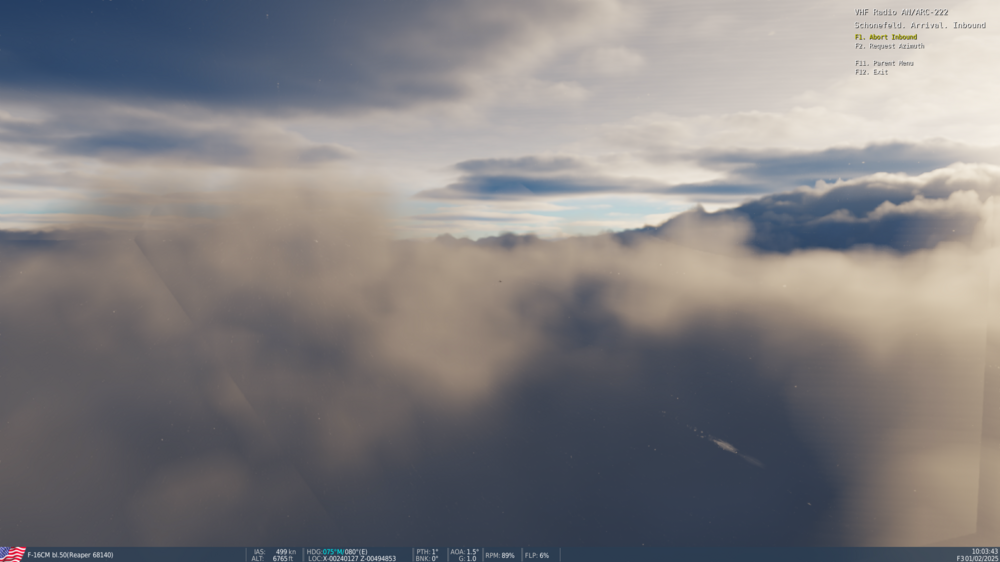Go back via F11 Parent Menu
The width and height of the screenshot is (1000, 562).
(885, 64)
